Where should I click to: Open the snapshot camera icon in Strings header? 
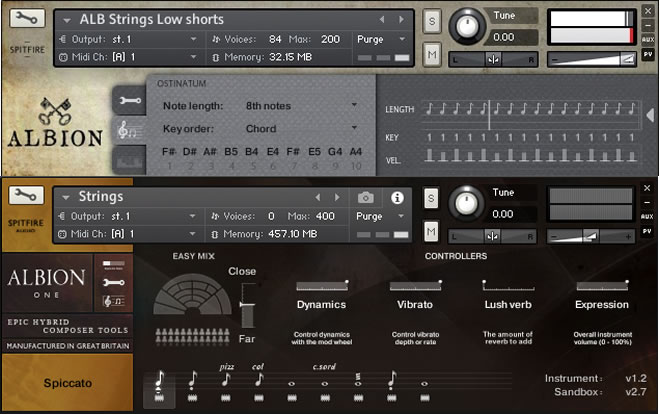pyautogui.click(x=367, y=197)
